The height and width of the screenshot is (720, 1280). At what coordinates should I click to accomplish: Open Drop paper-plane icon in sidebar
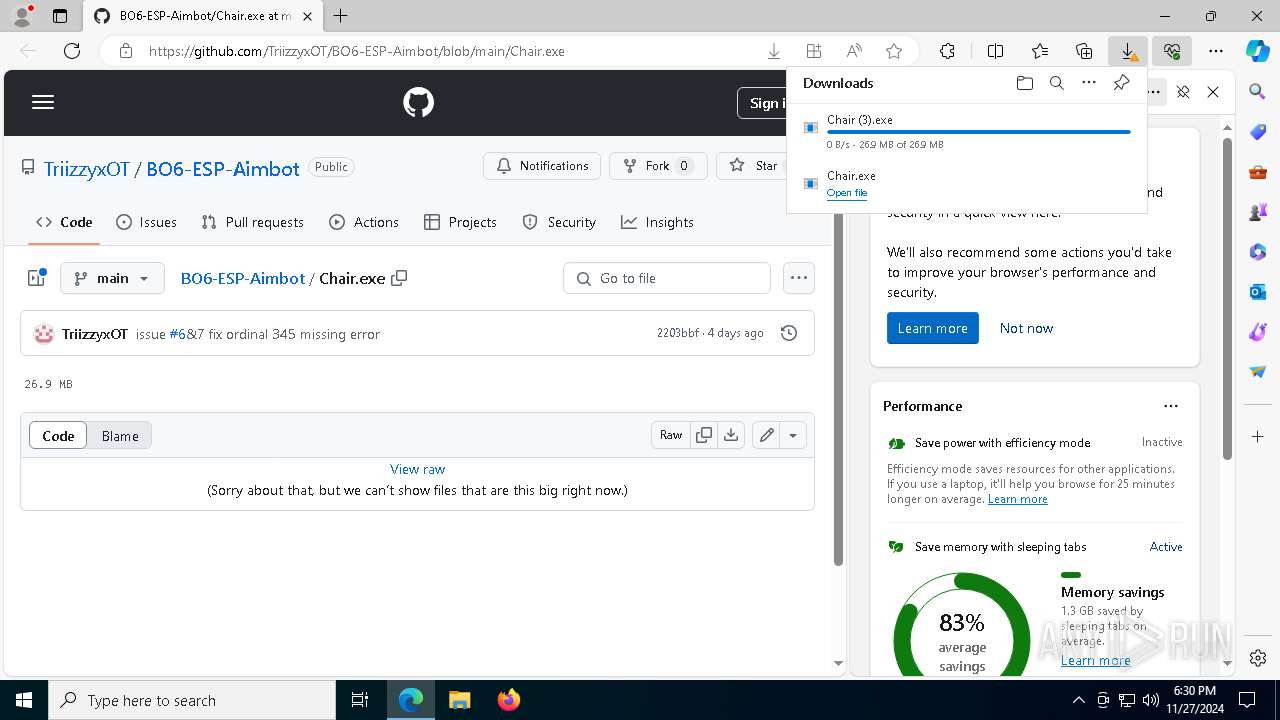[x=1258, y=372]
